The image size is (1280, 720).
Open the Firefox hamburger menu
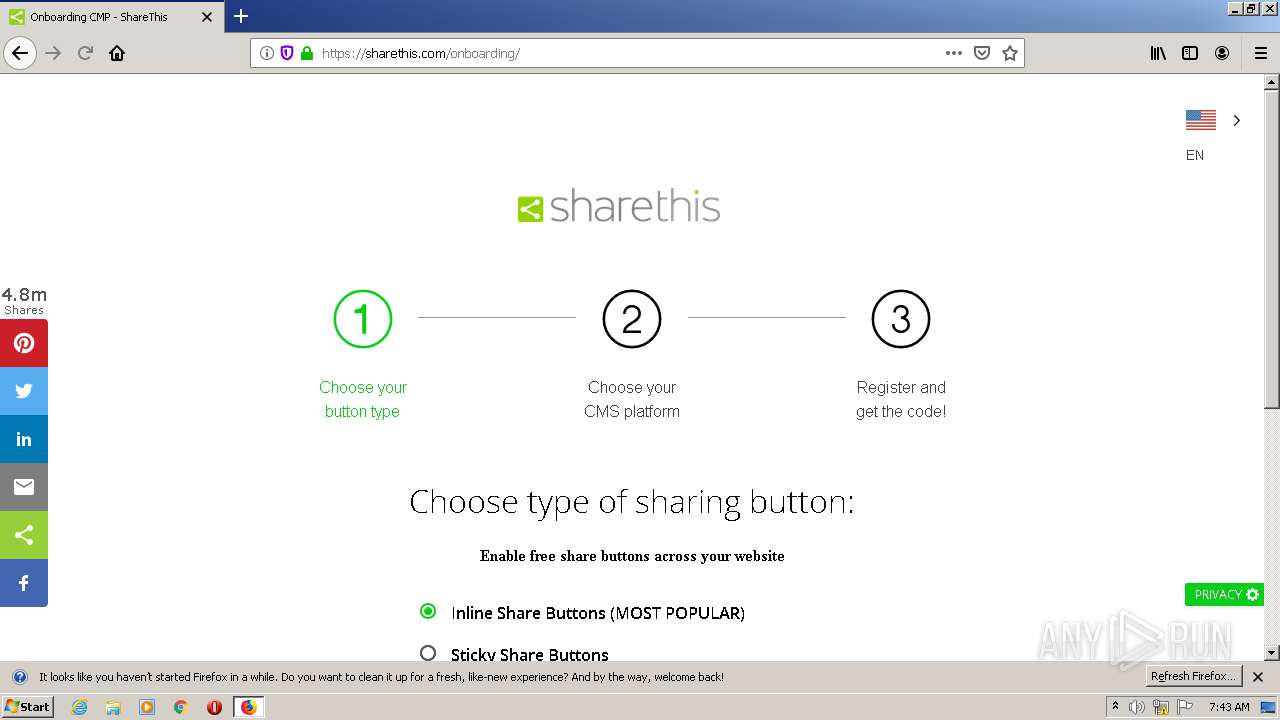point(1261,53)
